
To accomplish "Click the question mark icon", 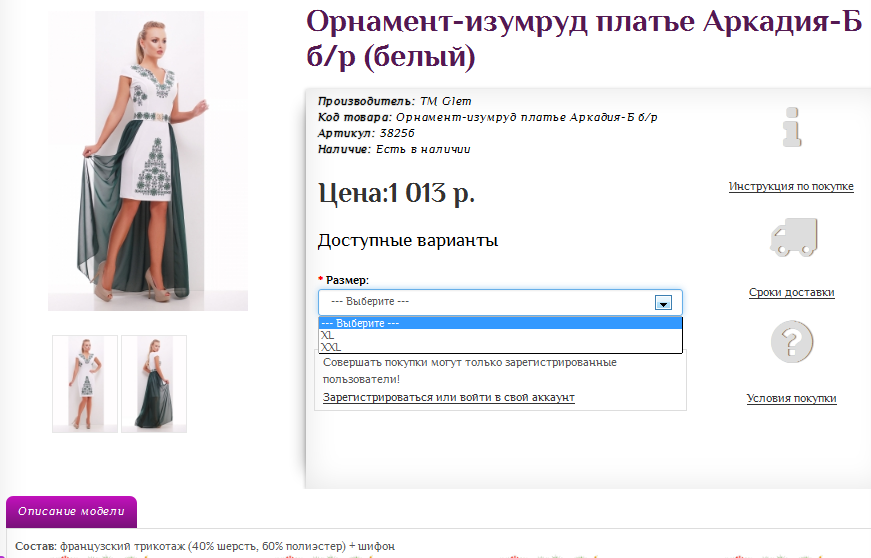I will pyautogui.click(x=792, y=342).
